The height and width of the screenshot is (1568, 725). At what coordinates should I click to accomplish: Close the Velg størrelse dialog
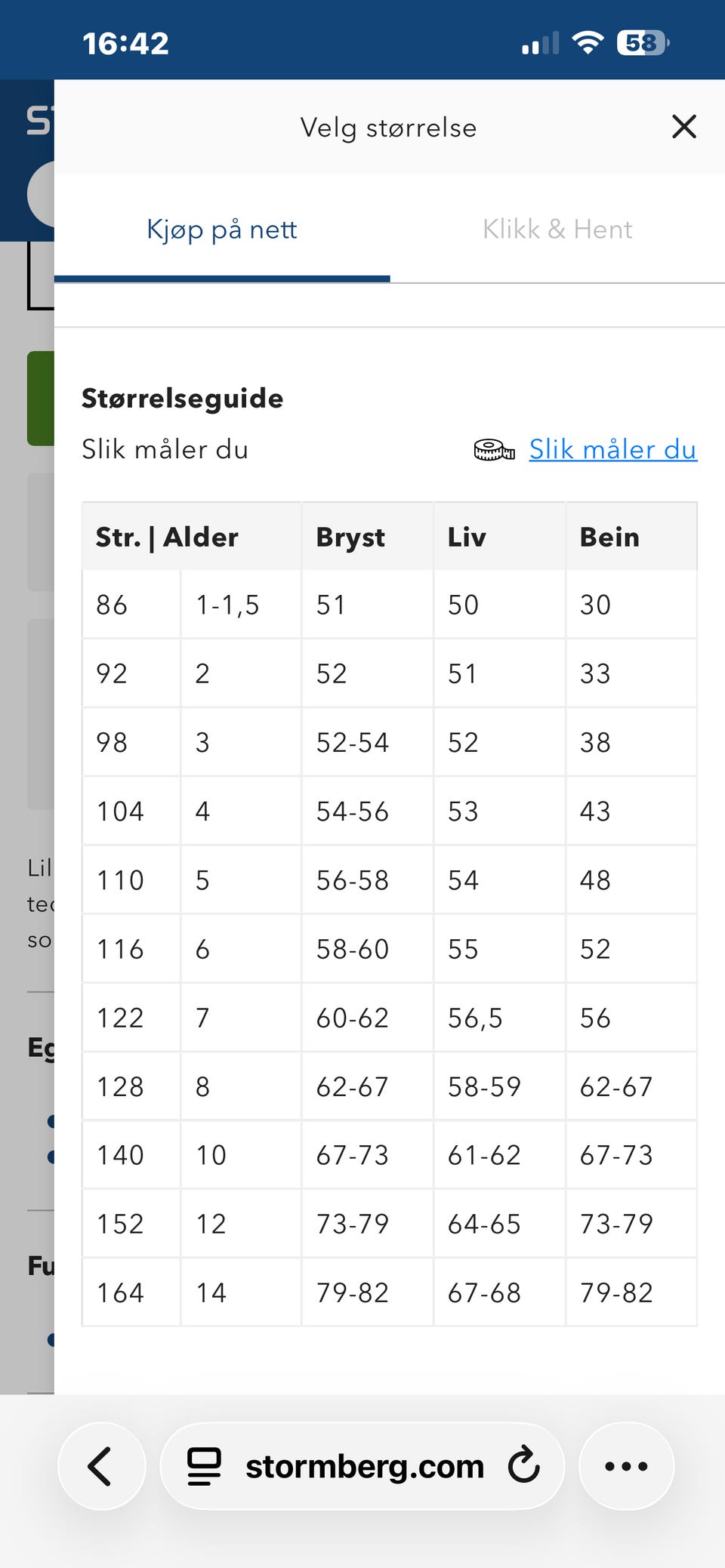[683, 127]
